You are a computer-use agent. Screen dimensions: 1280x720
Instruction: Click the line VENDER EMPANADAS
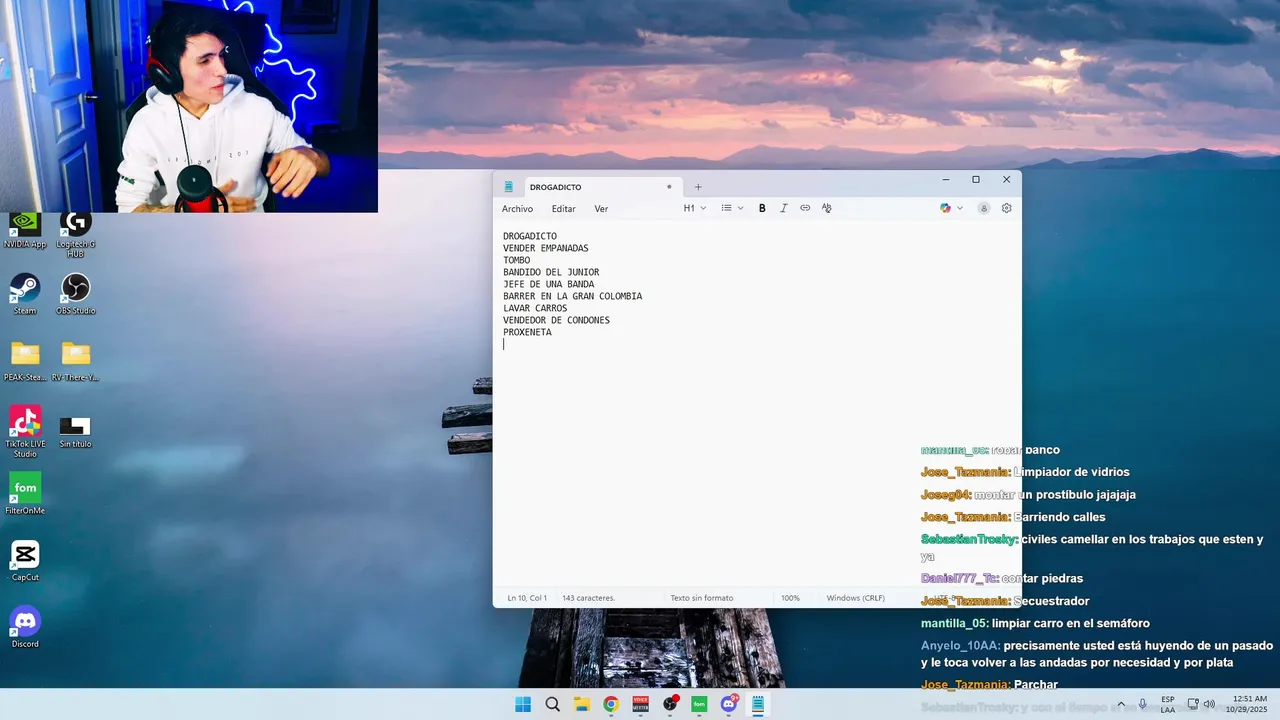tap(545, 248)
